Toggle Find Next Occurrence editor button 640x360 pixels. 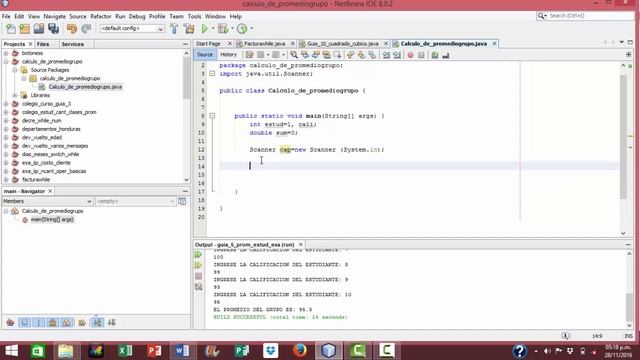click(x=316, y=55)
